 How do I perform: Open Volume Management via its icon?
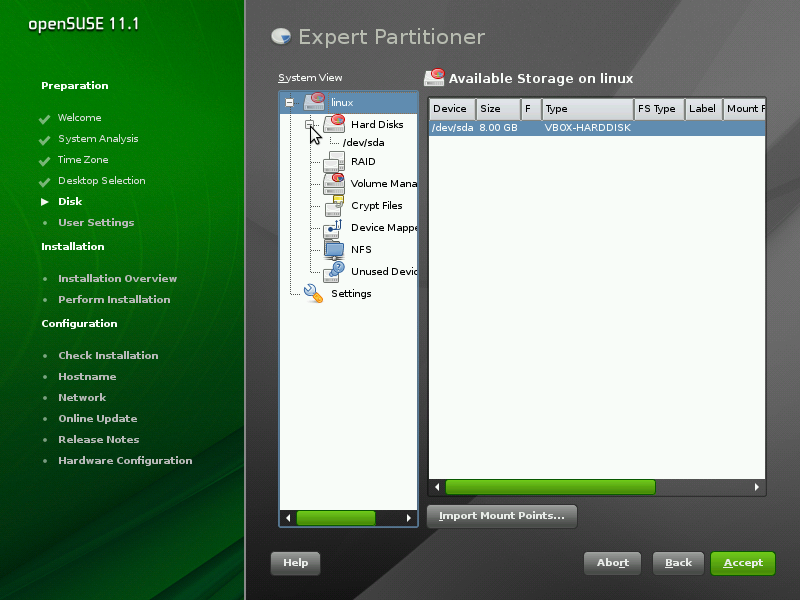pos(334,183)
